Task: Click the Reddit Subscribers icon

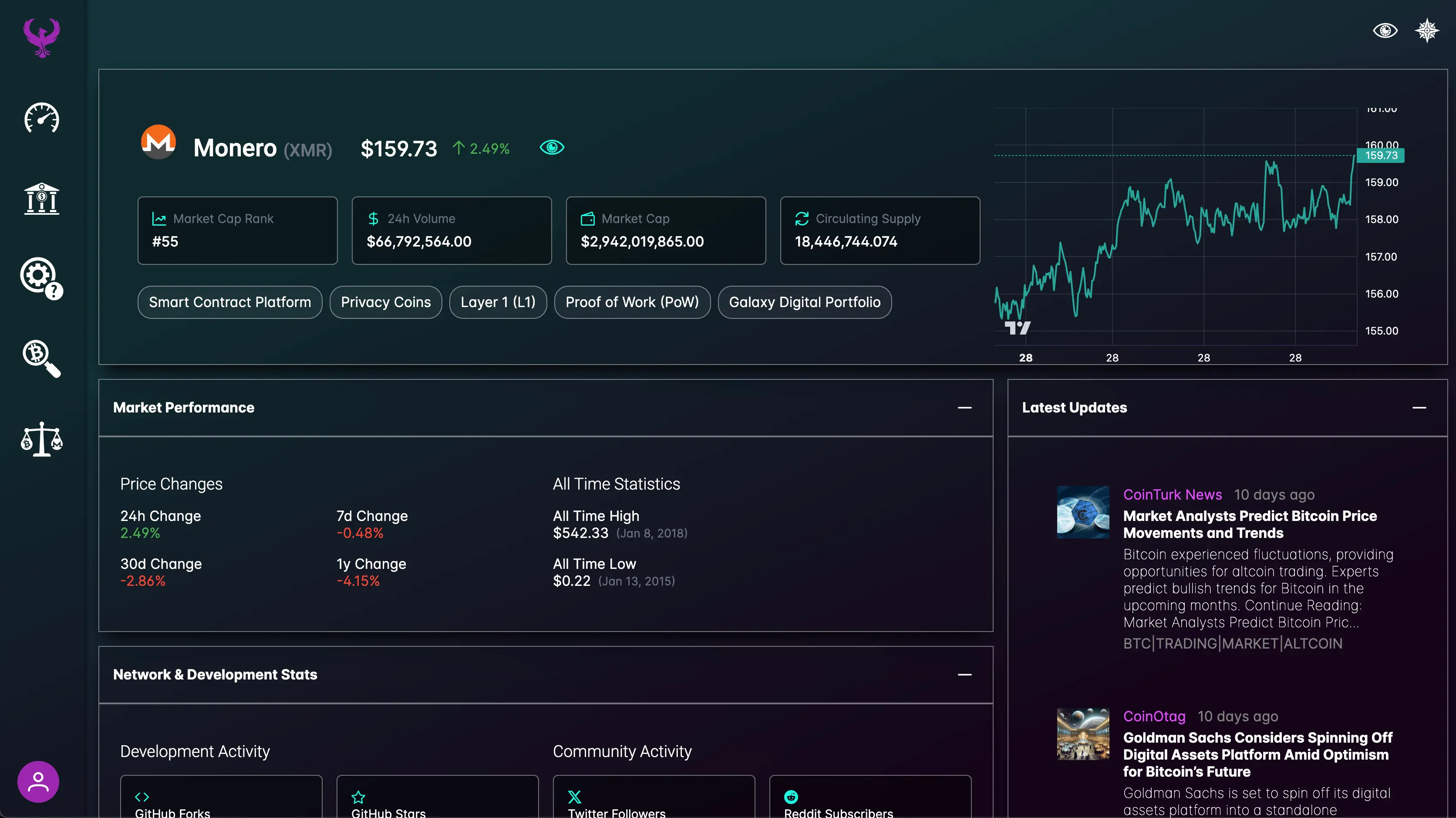Action: coord(791,797)
